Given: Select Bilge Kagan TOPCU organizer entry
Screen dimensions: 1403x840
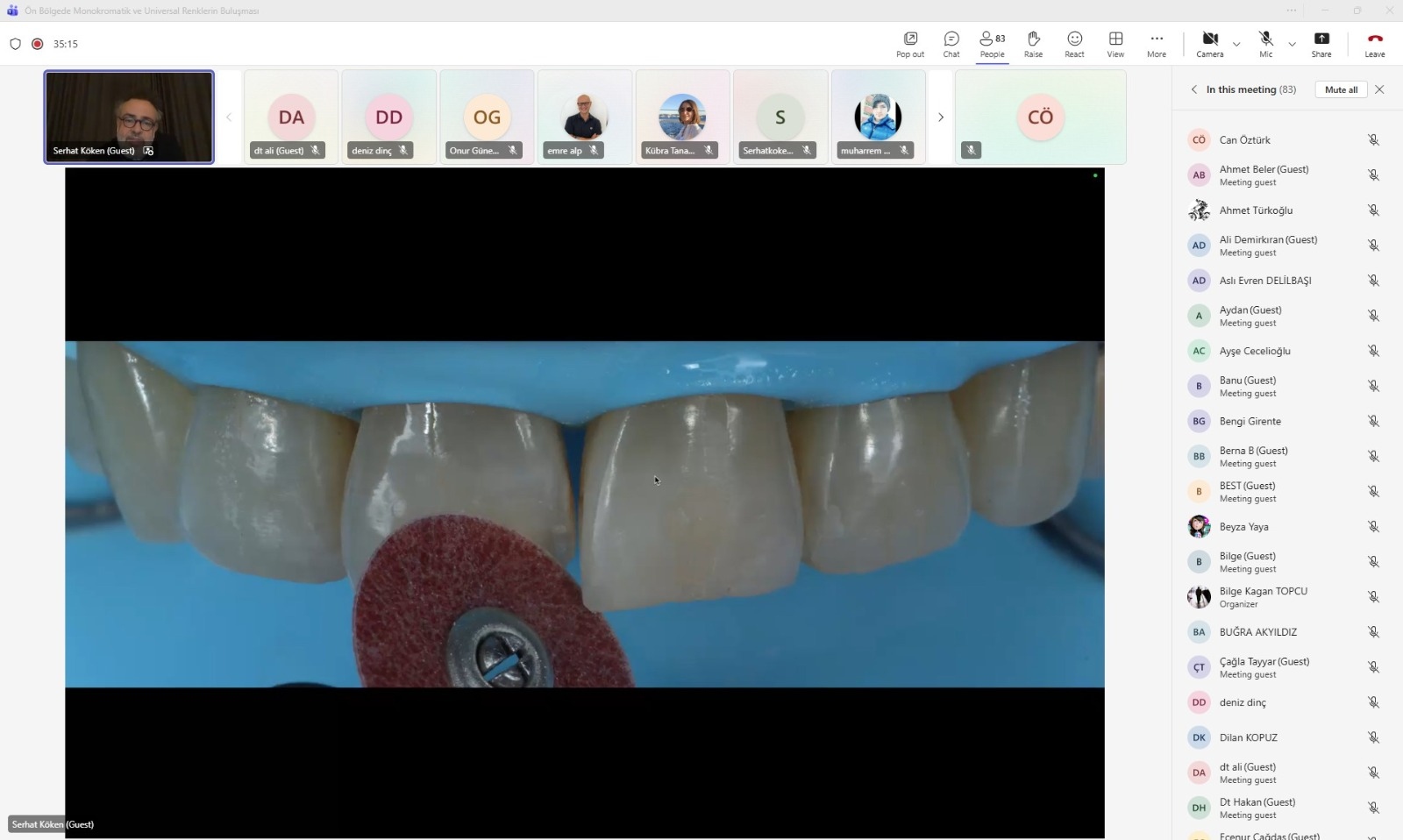Looking at the screenshot, I should tap(1263, 597).
